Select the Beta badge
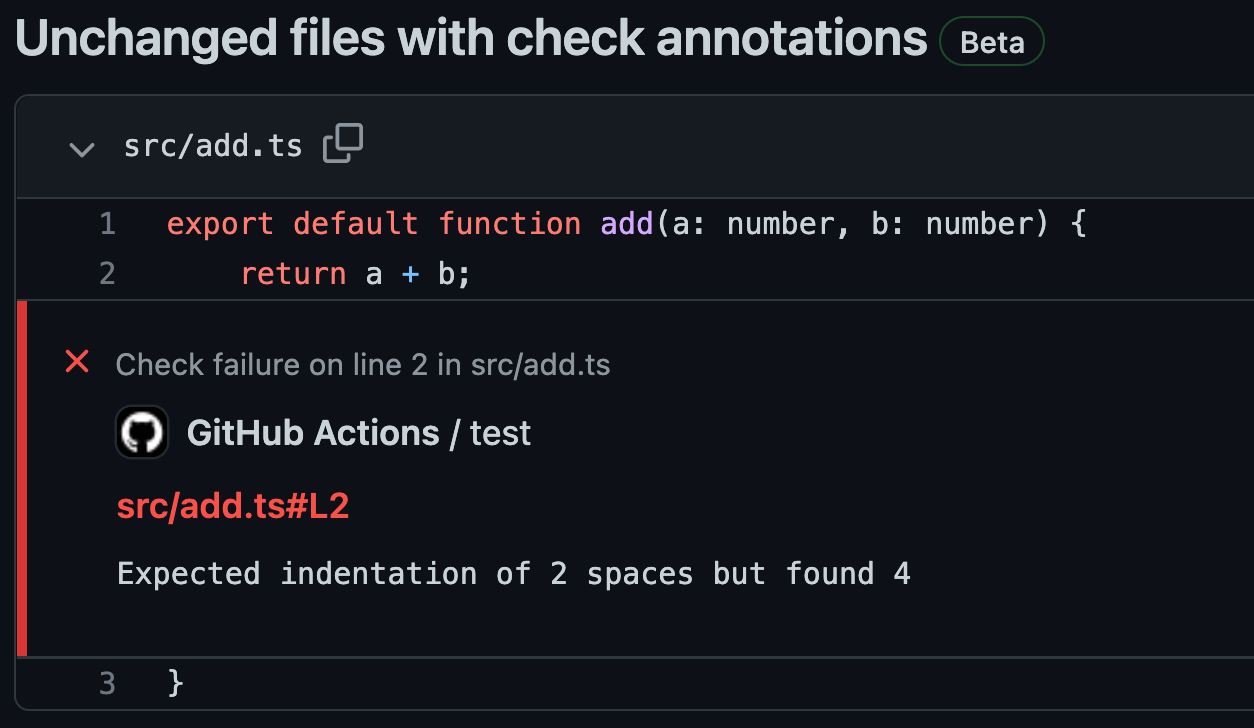Screen dimensions: 1254x728 (991, 41)
